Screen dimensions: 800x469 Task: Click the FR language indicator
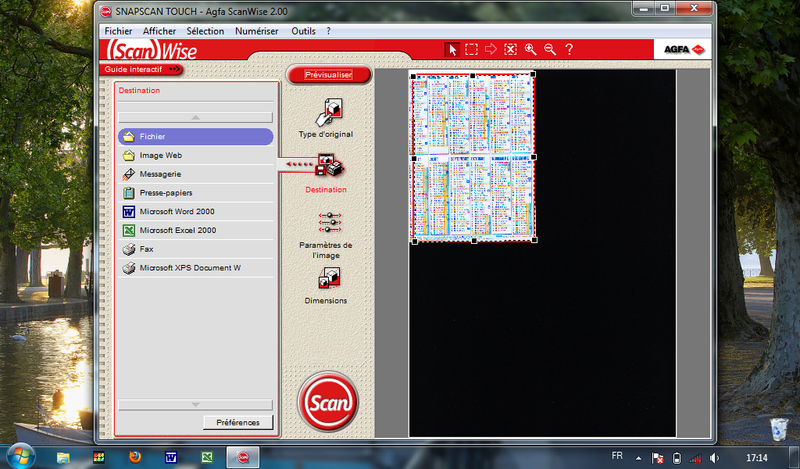coord(617,456)
